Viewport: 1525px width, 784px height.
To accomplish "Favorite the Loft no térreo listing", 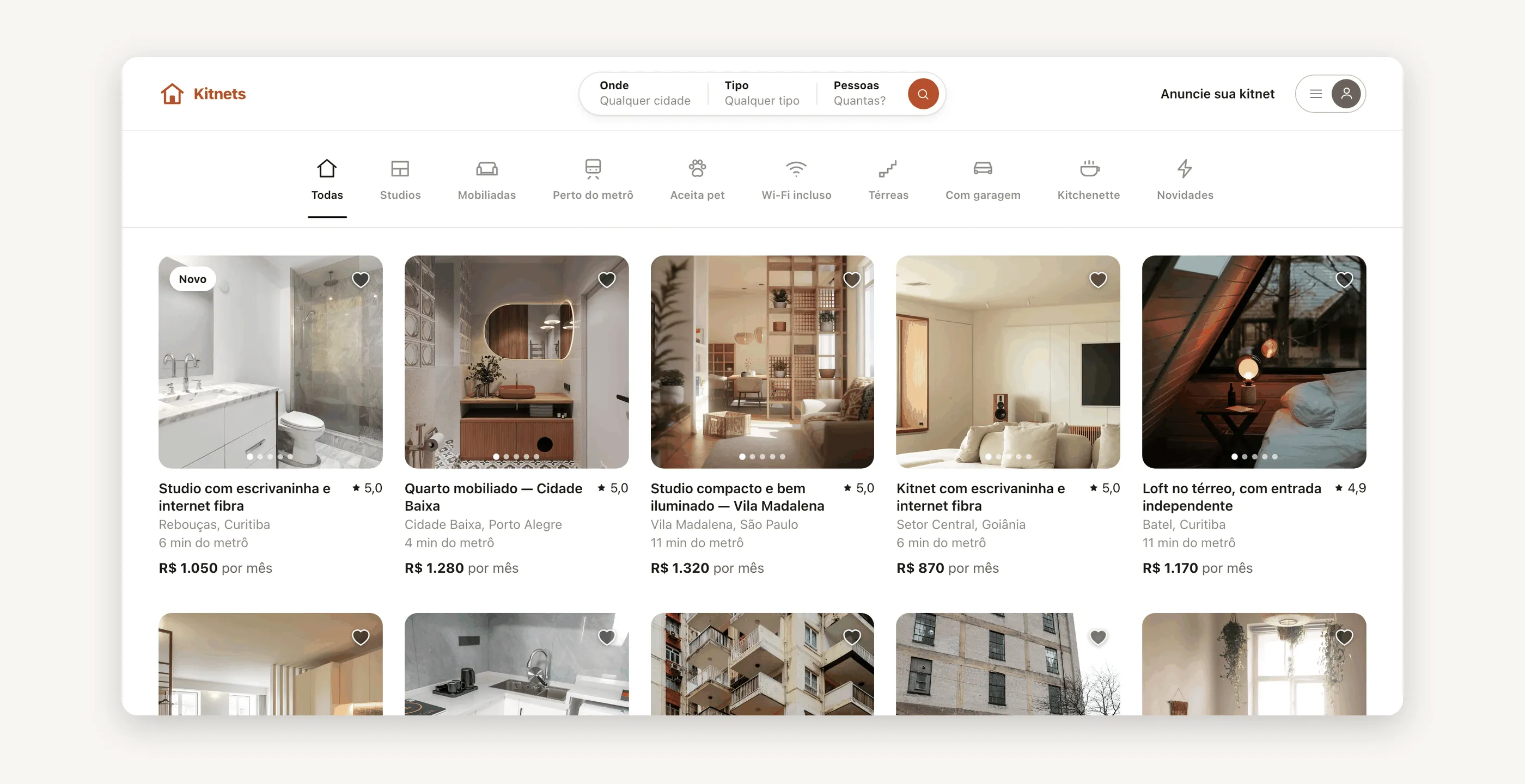I will pyautogui.click(x=1344, y=279).
